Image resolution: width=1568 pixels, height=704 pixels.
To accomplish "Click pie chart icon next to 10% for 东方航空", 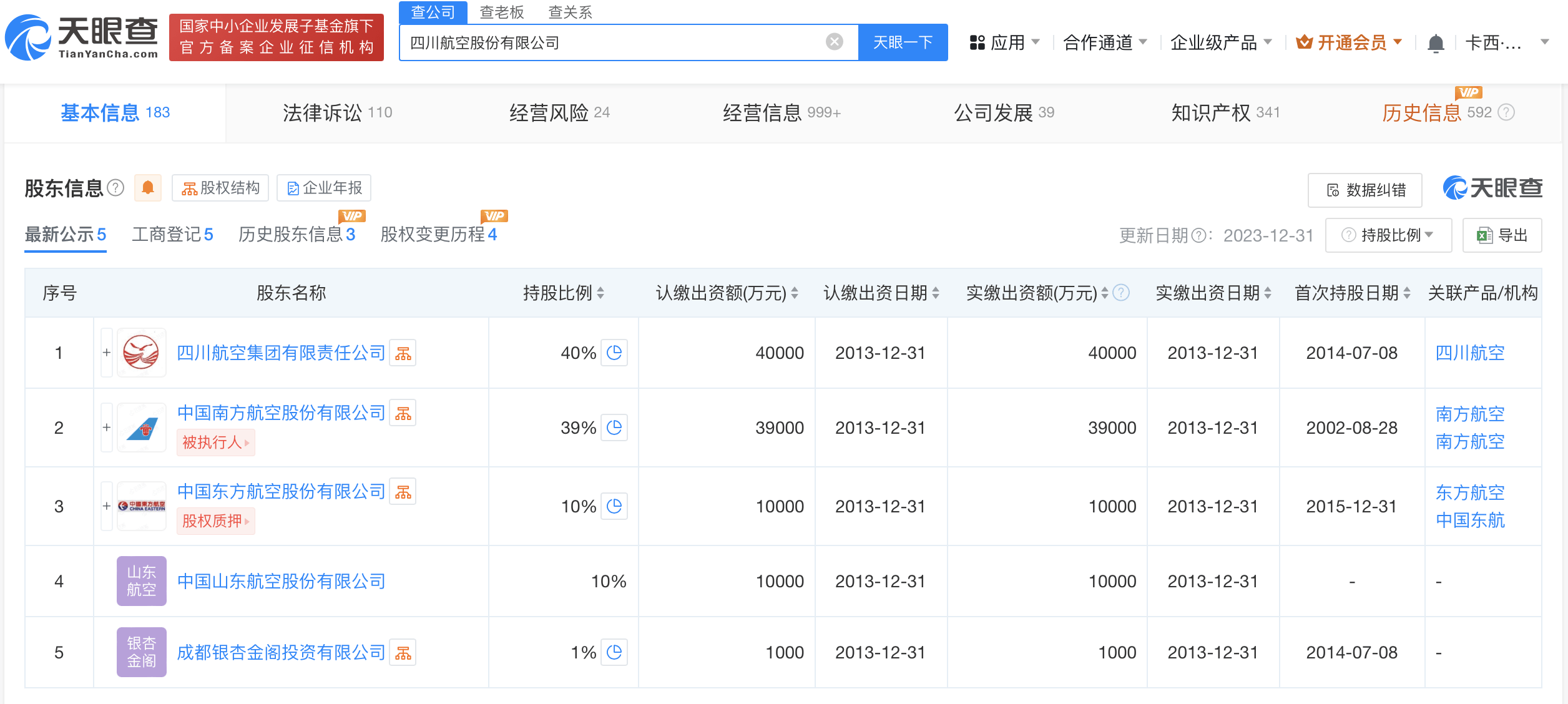I will [614, 506].
